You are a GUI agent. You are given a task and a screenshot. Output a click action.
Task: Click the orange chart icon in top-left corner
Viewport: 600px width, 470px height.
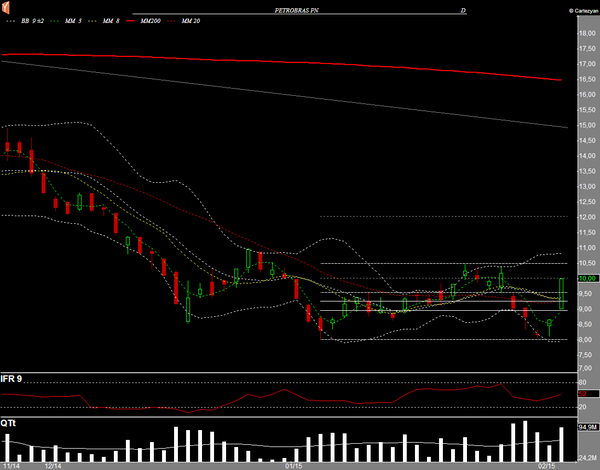click(6, 10)
